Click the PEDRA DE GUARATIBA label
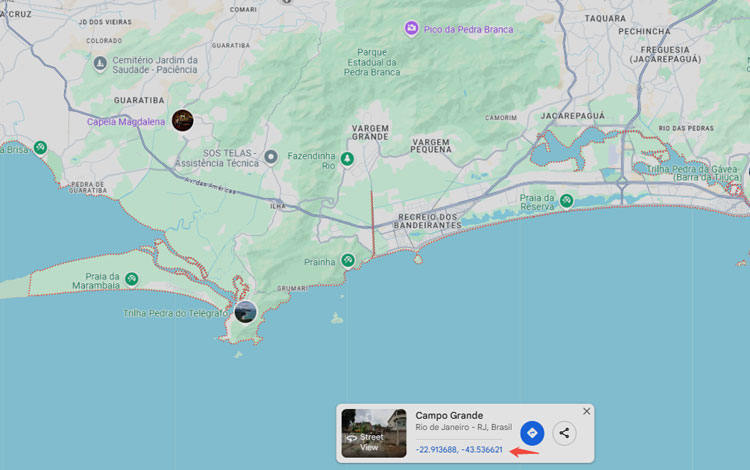 tap(88, 187)
